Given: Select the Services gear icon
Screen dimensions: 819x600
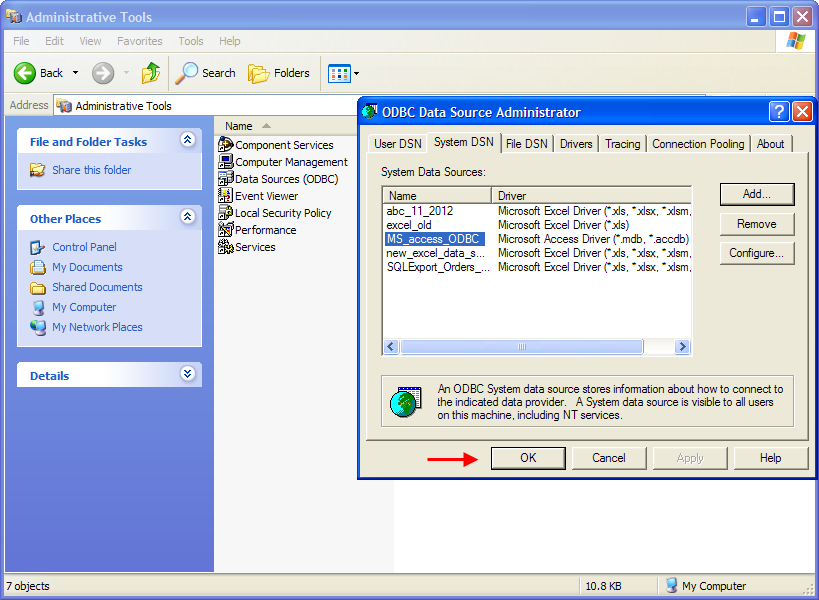Looking at the screenshot, I should tap(225, 246).
